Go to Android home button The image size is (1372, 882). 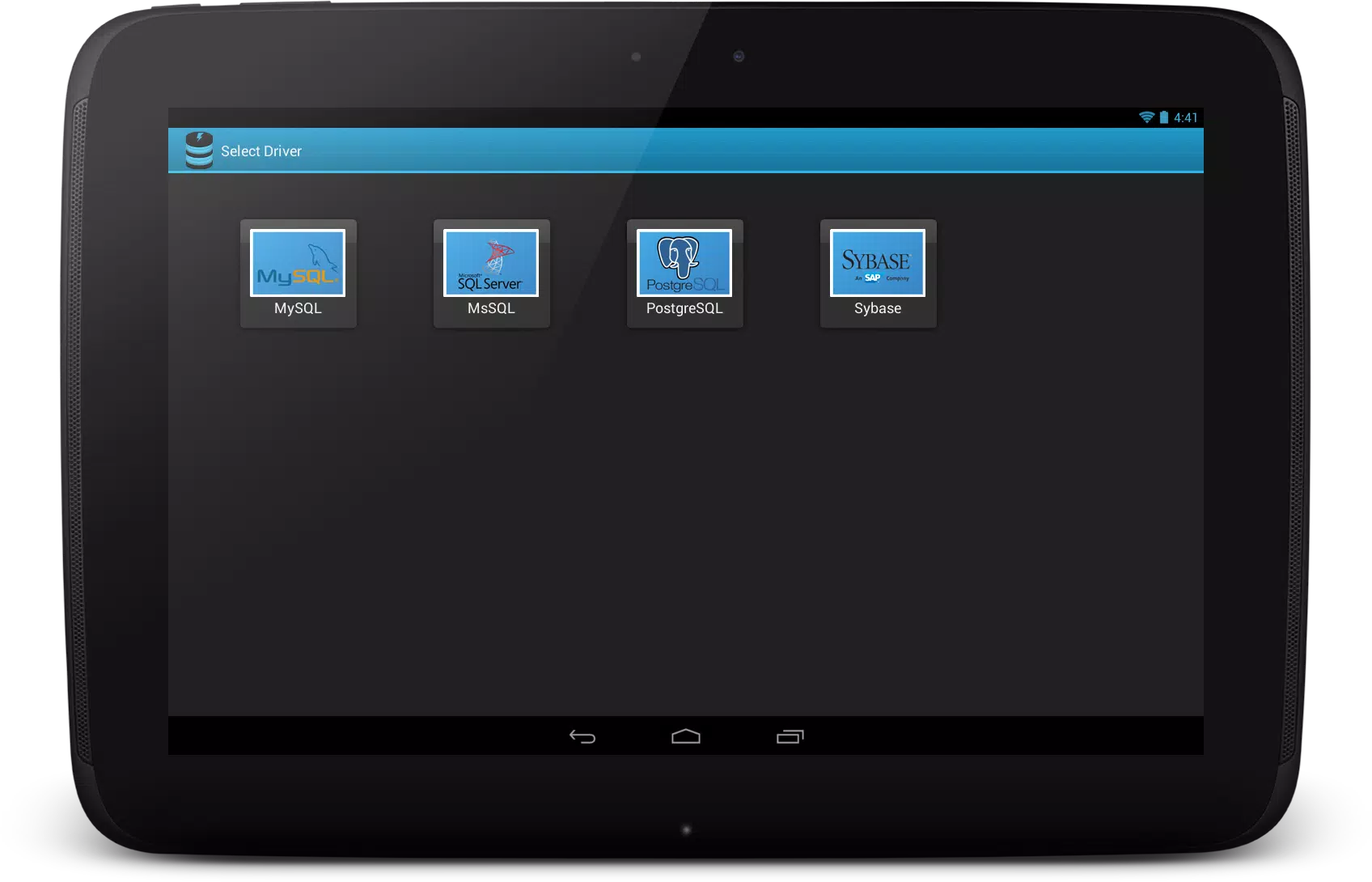[x=686, y=736]
